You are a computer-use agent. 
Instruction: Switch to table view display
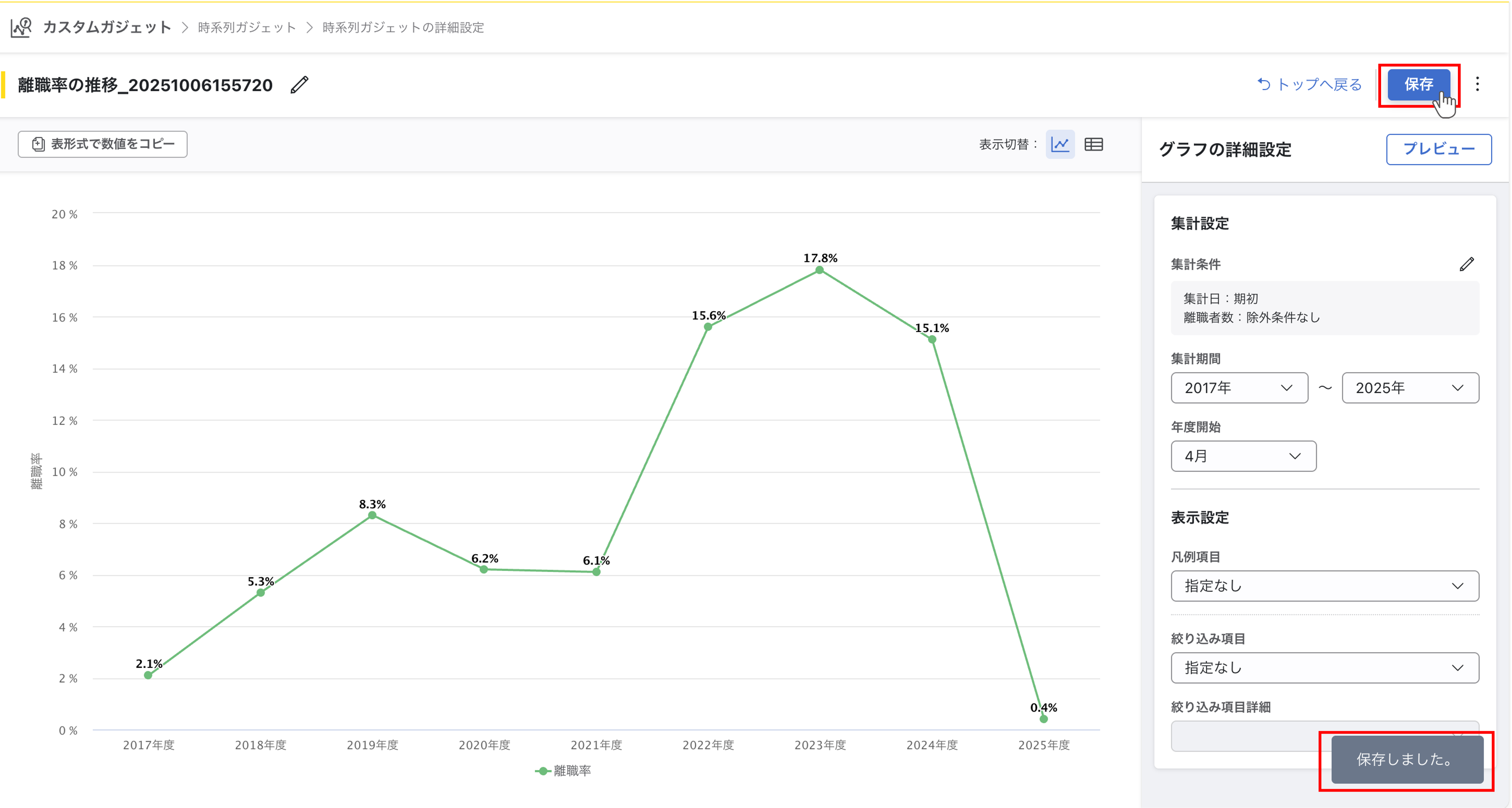(1093, 145)
